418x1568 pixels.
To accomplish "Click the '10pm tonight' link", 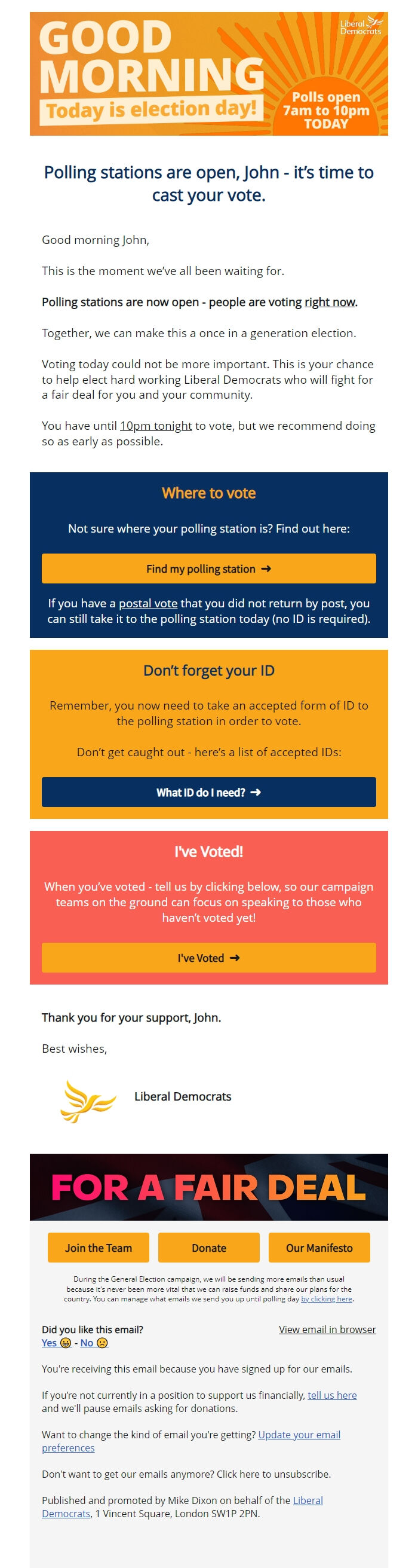I will coord(156,426).
